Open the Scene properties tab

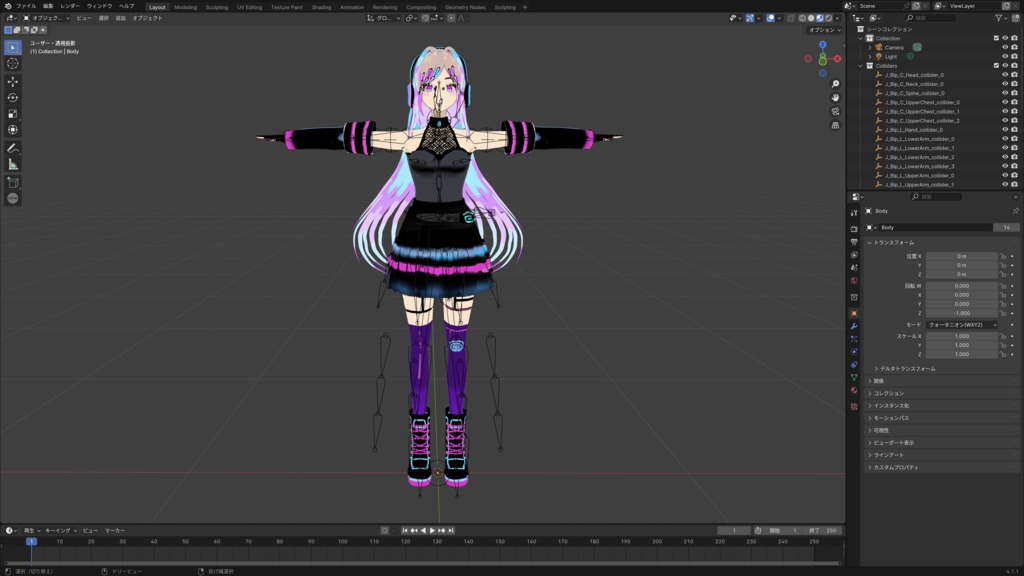(x=854, y=268)
